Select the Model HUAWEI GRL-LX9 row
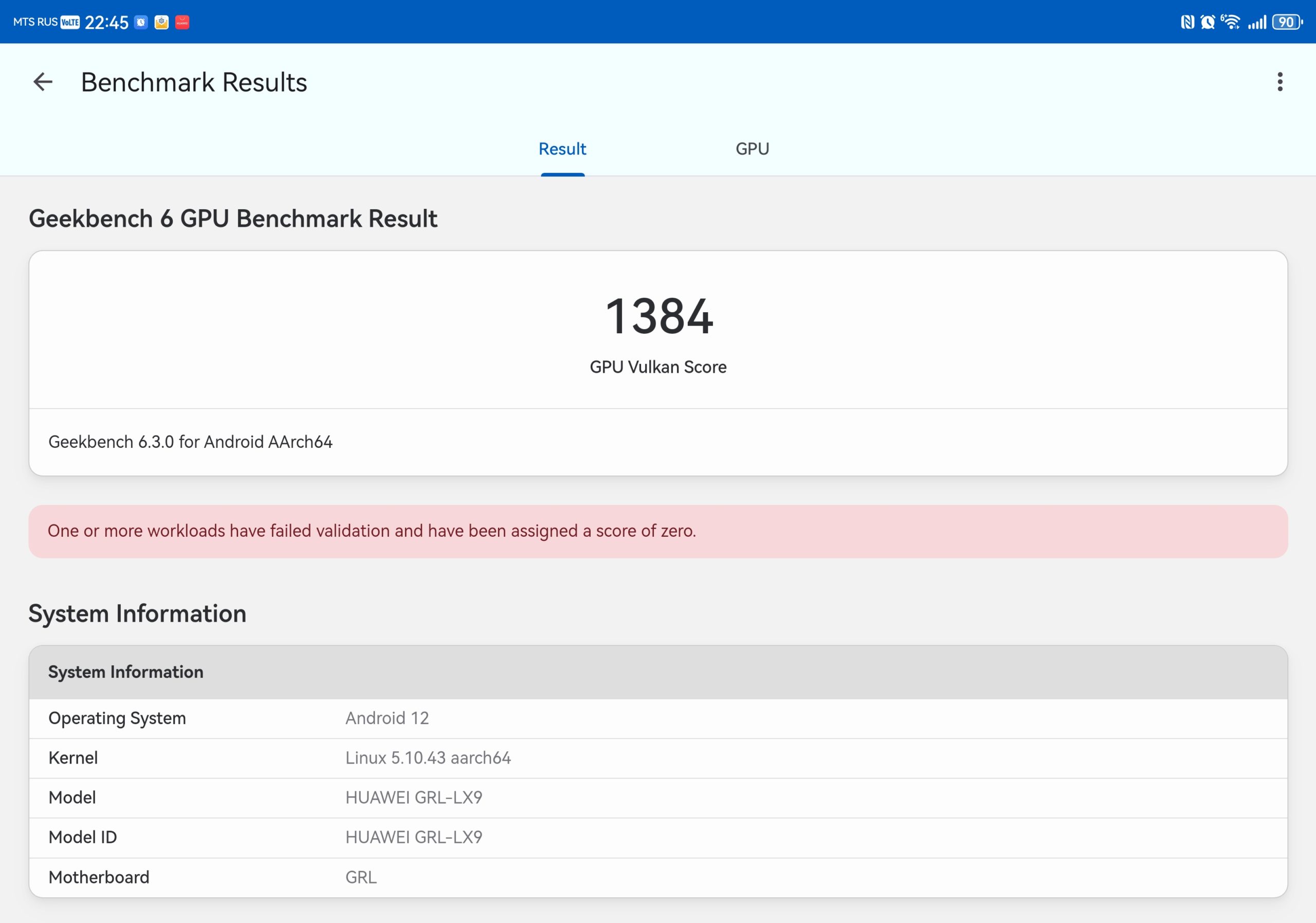 tap(658, 798)
